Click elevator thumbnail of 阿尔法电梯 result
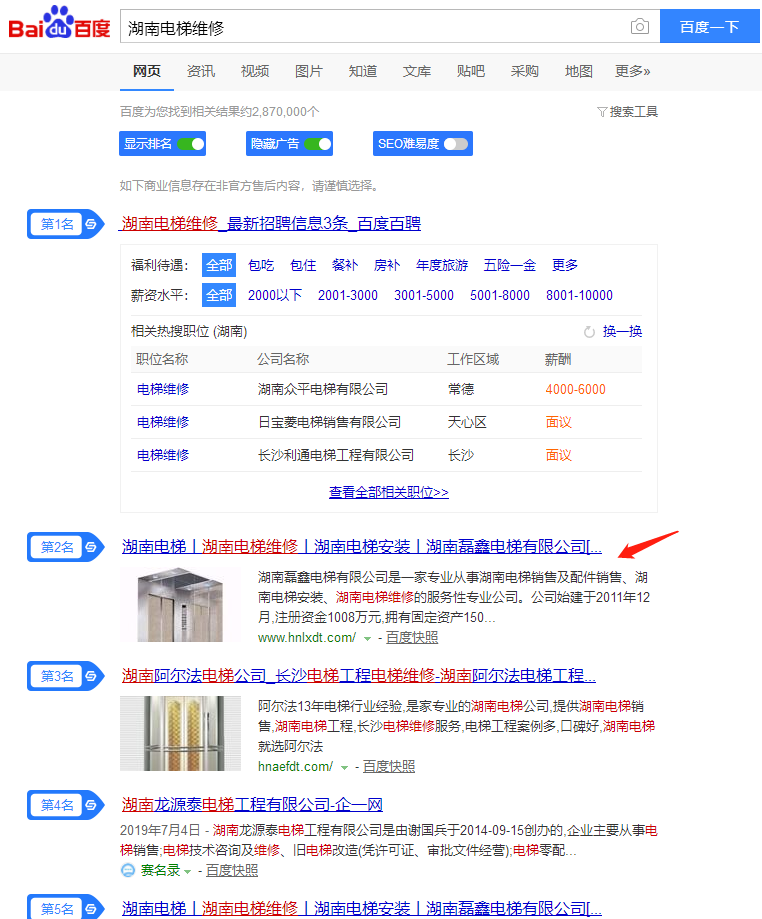 tap(181, 733)
